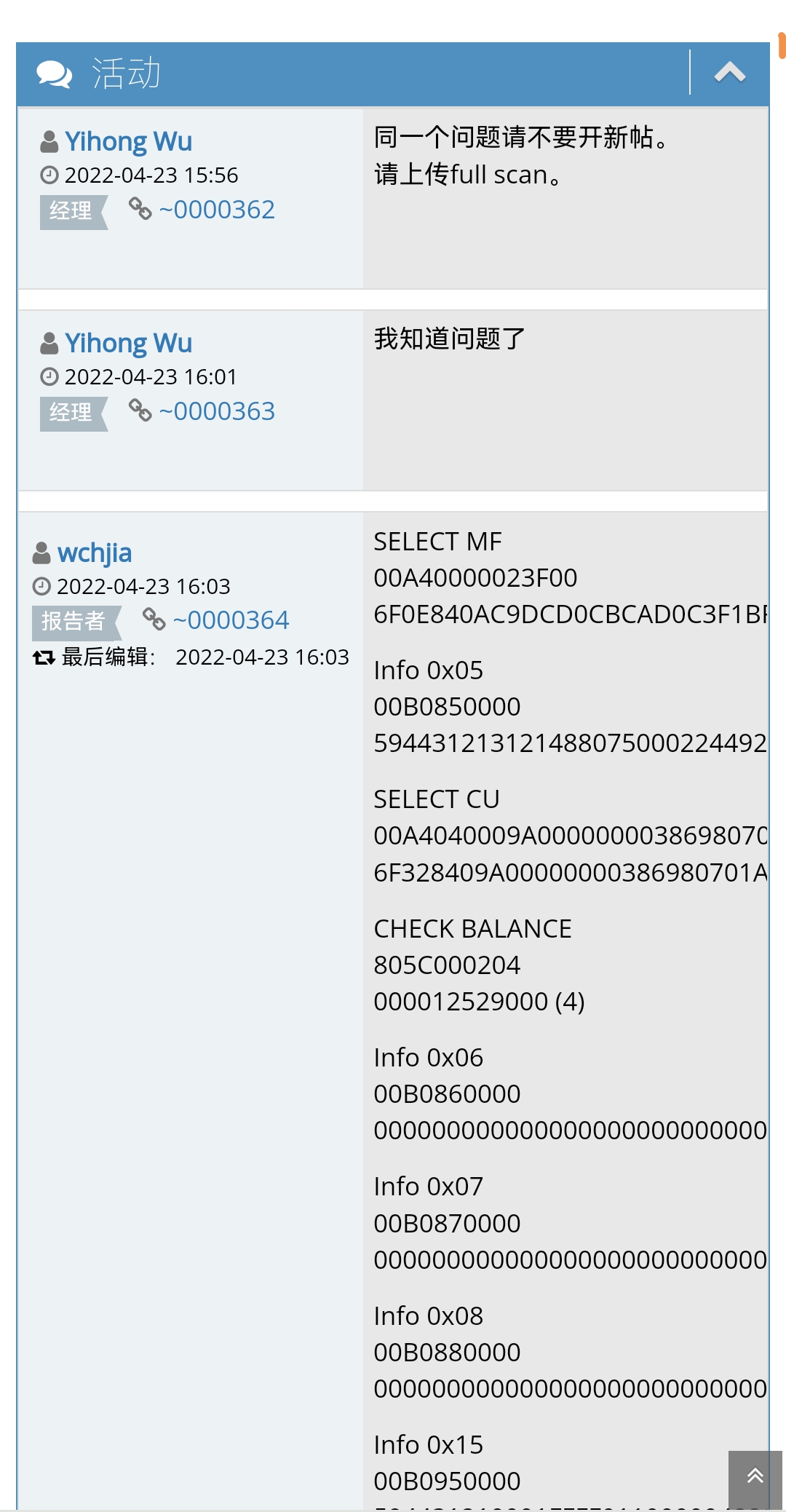Image resolution: width=786 pixels, height=1512 pixels.
Task: Open note link ~0000364
Action: (231, 620)
